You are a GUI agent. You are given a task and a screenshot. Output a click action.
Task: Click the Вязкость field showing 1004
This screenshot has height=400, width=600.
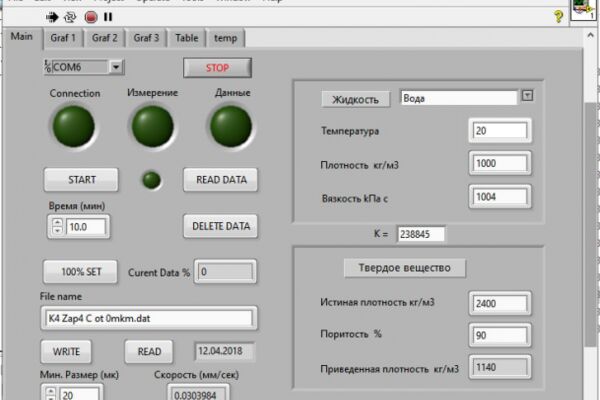[x=500, y=197]
